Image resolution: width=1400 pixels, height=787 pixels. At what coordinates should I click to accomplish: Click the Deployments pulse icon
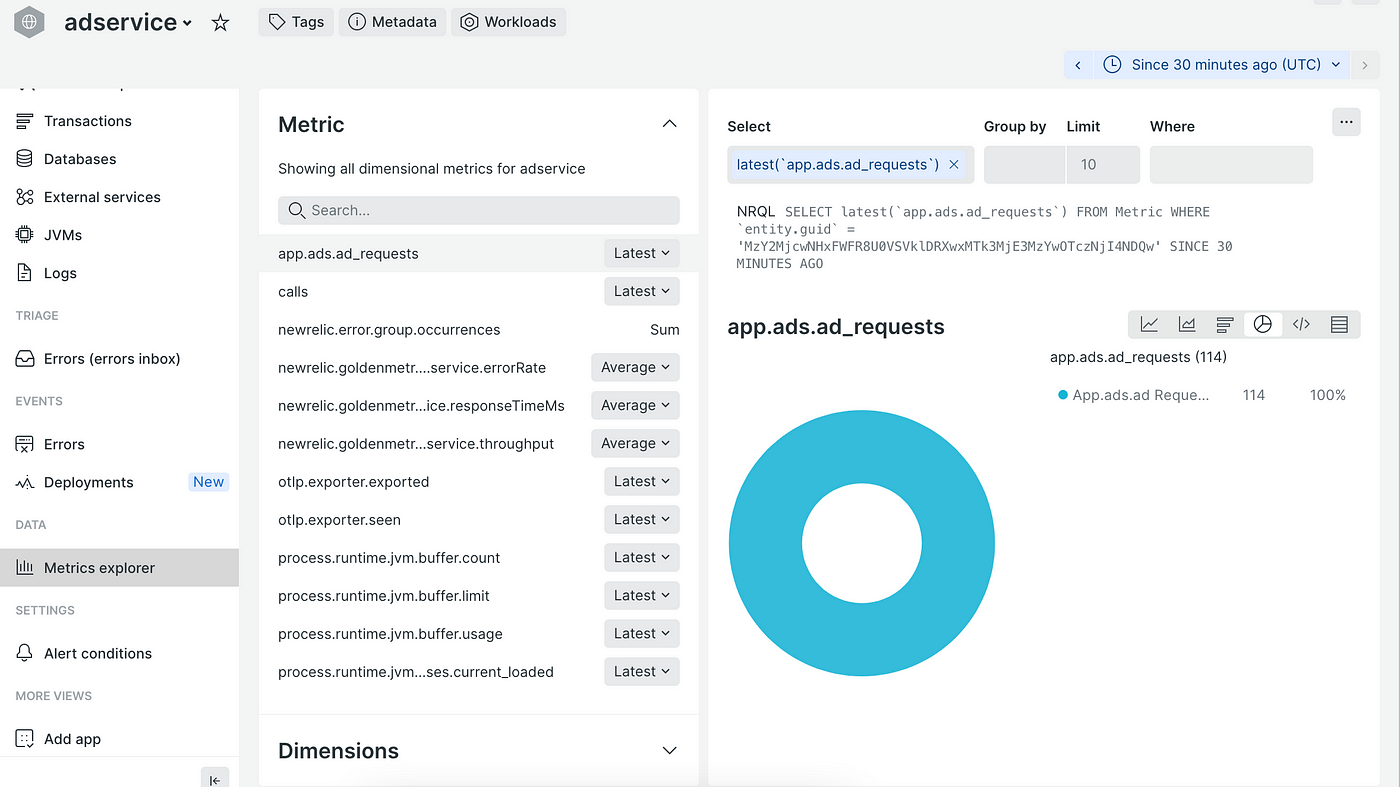25,482
